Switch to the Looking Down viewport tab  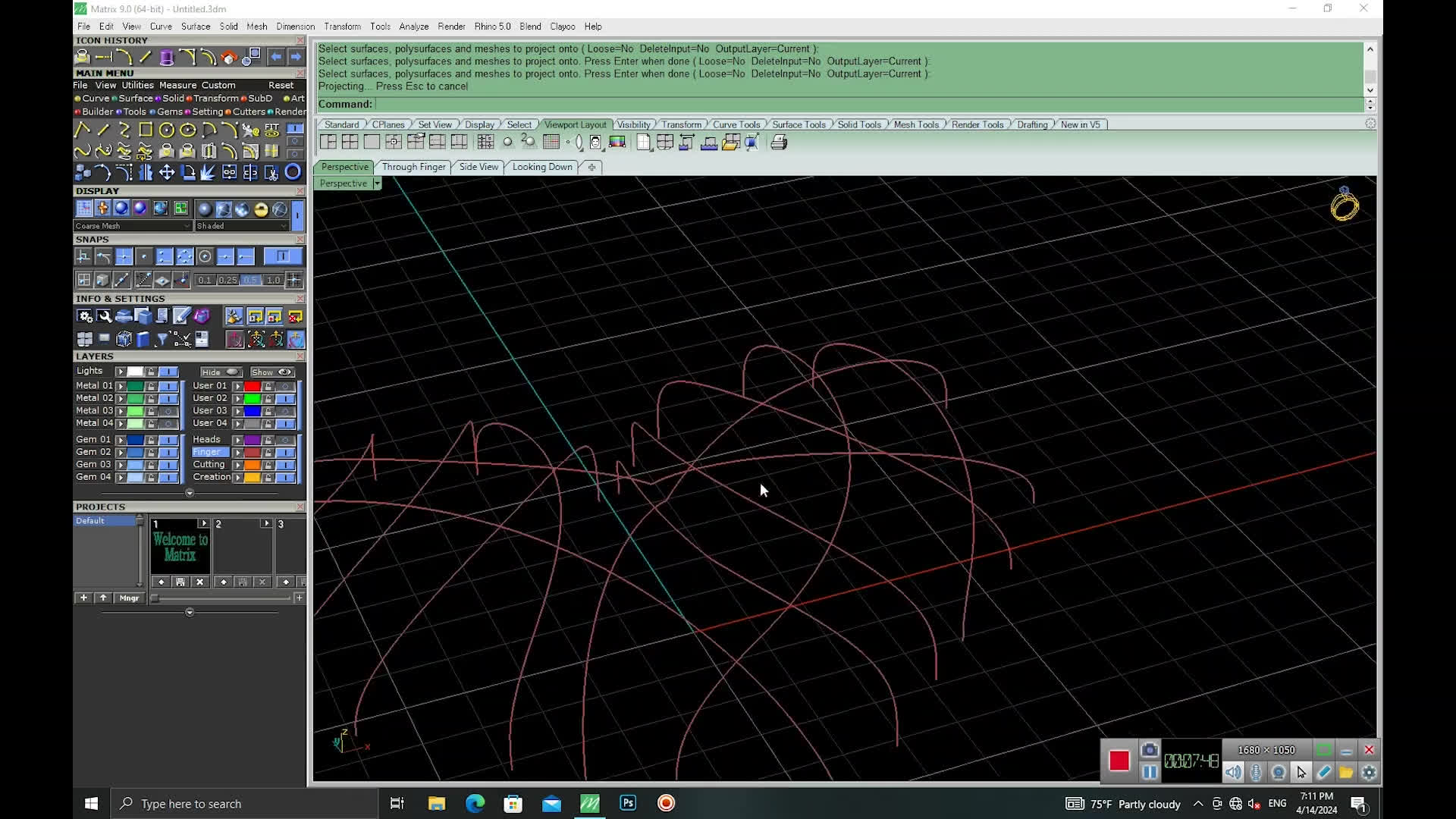point(542,167)
